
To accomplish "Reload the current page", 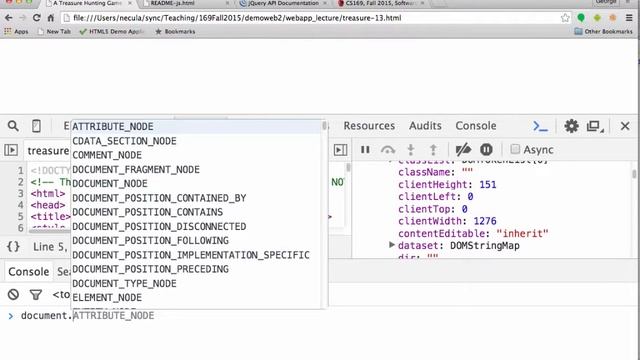I will 36,18.
